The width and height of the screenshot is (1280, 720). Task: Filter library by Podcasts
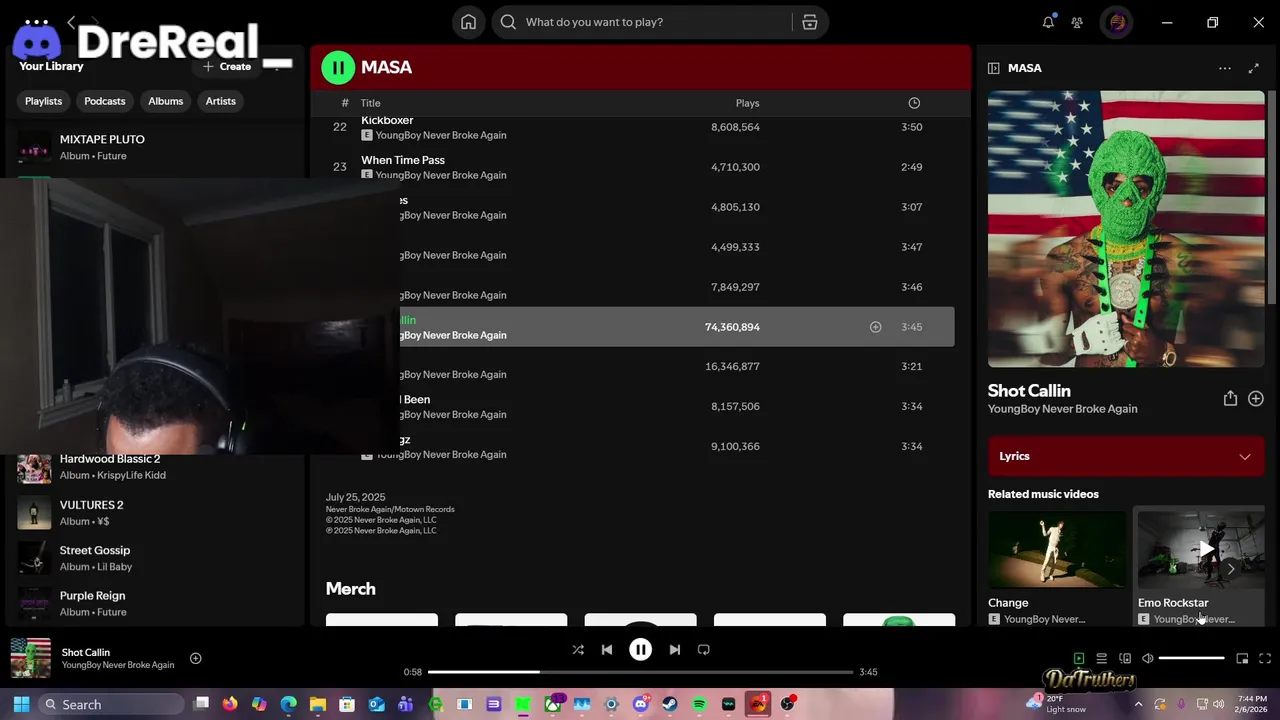point(105,101)
